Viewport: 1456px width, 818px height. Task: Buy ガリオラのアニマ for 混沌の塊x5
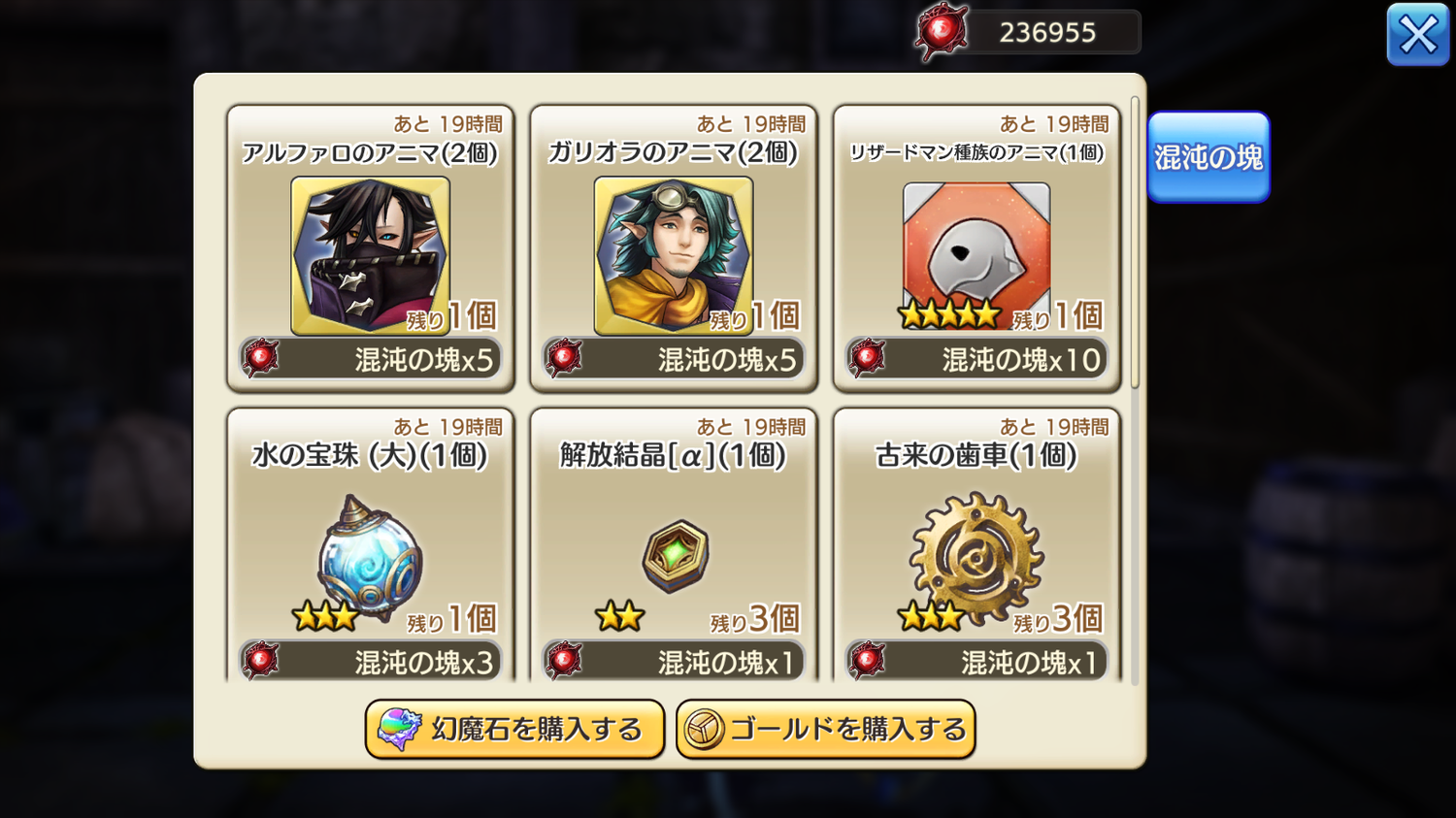674,359
